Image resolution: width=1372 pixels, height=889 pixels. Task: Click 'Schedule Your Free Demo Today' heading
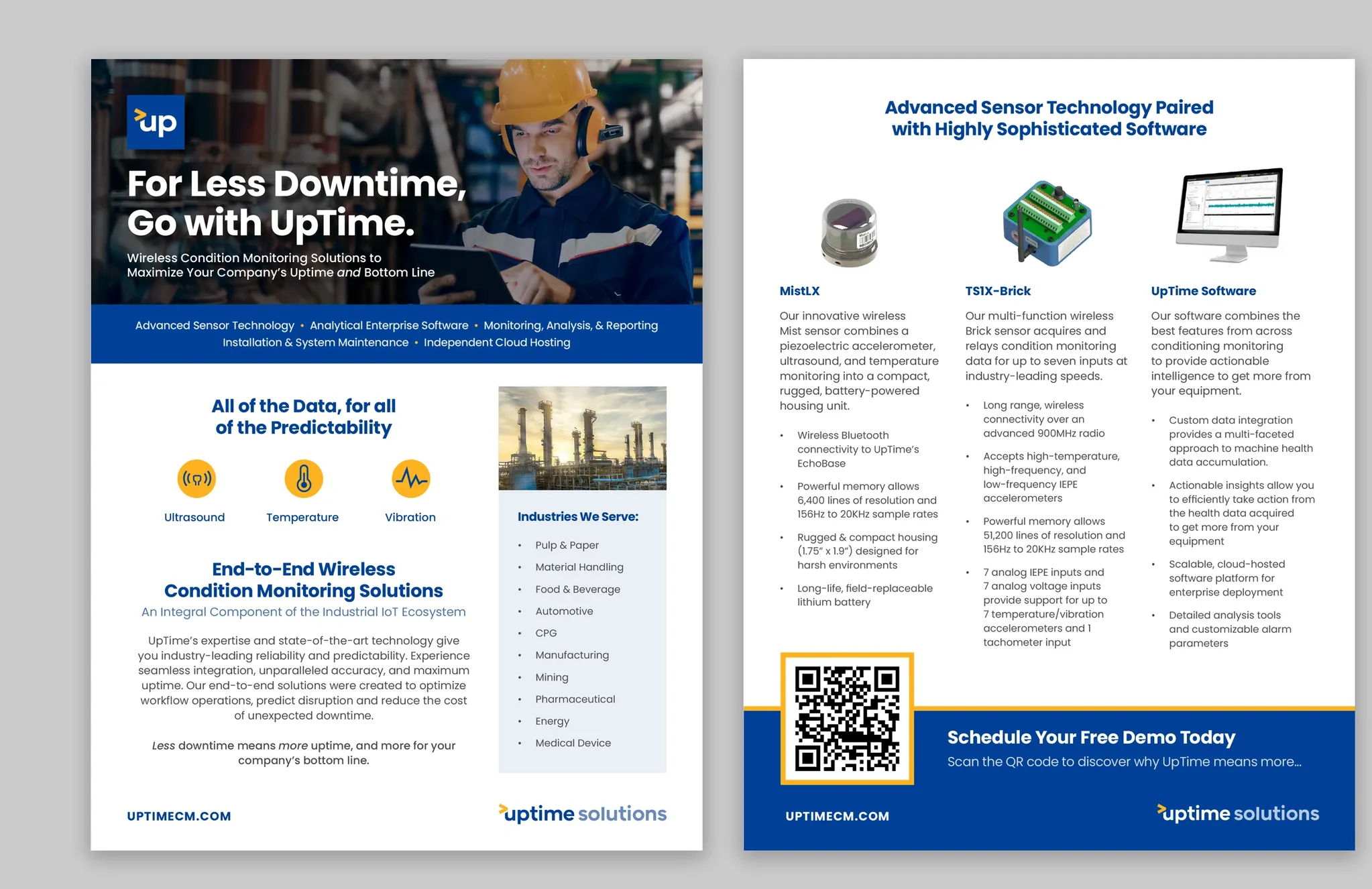pyautogui.click(x=1091, y=737)
